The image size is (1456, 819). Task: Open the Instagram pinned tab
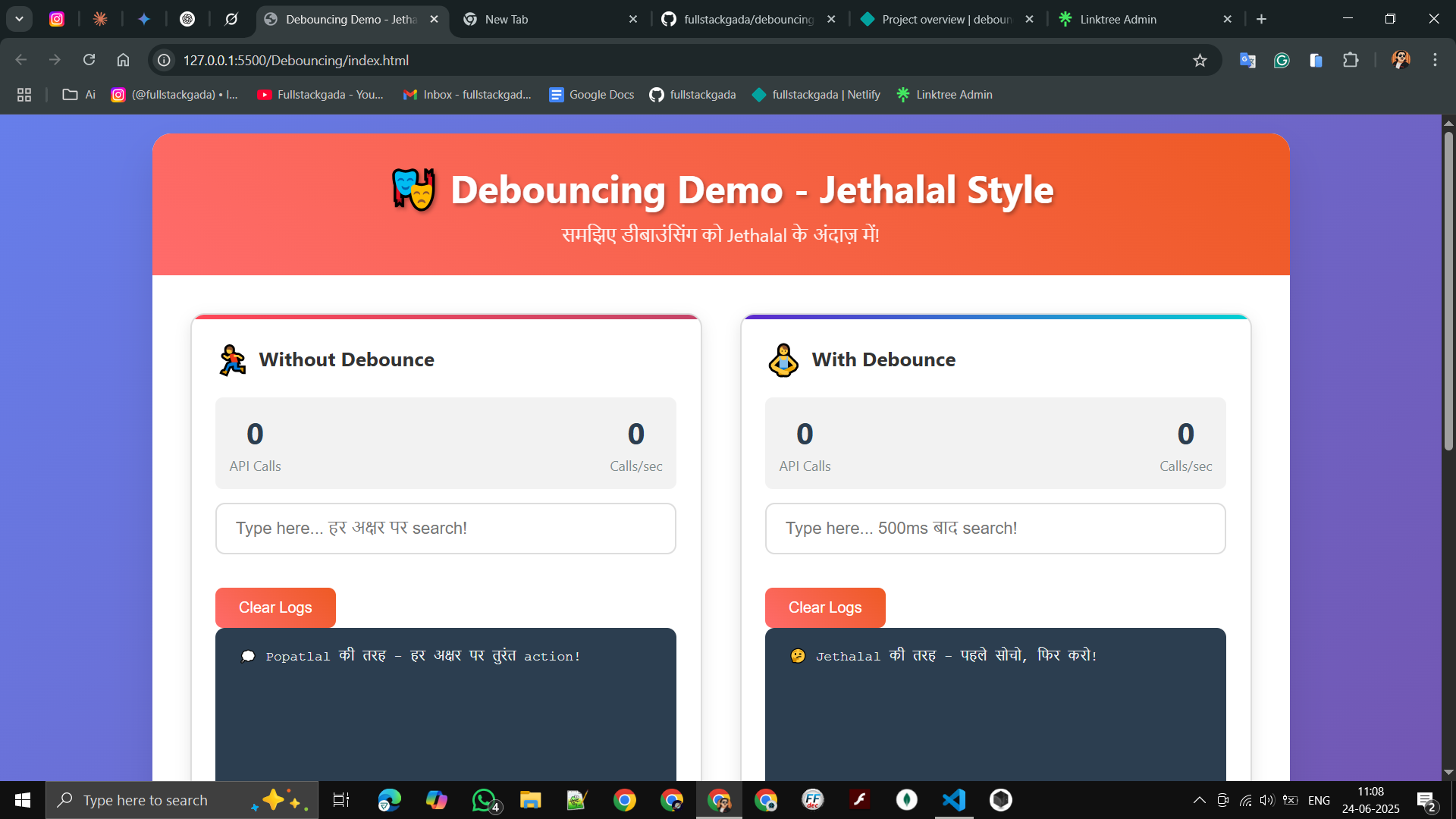[x=57, y=19]
